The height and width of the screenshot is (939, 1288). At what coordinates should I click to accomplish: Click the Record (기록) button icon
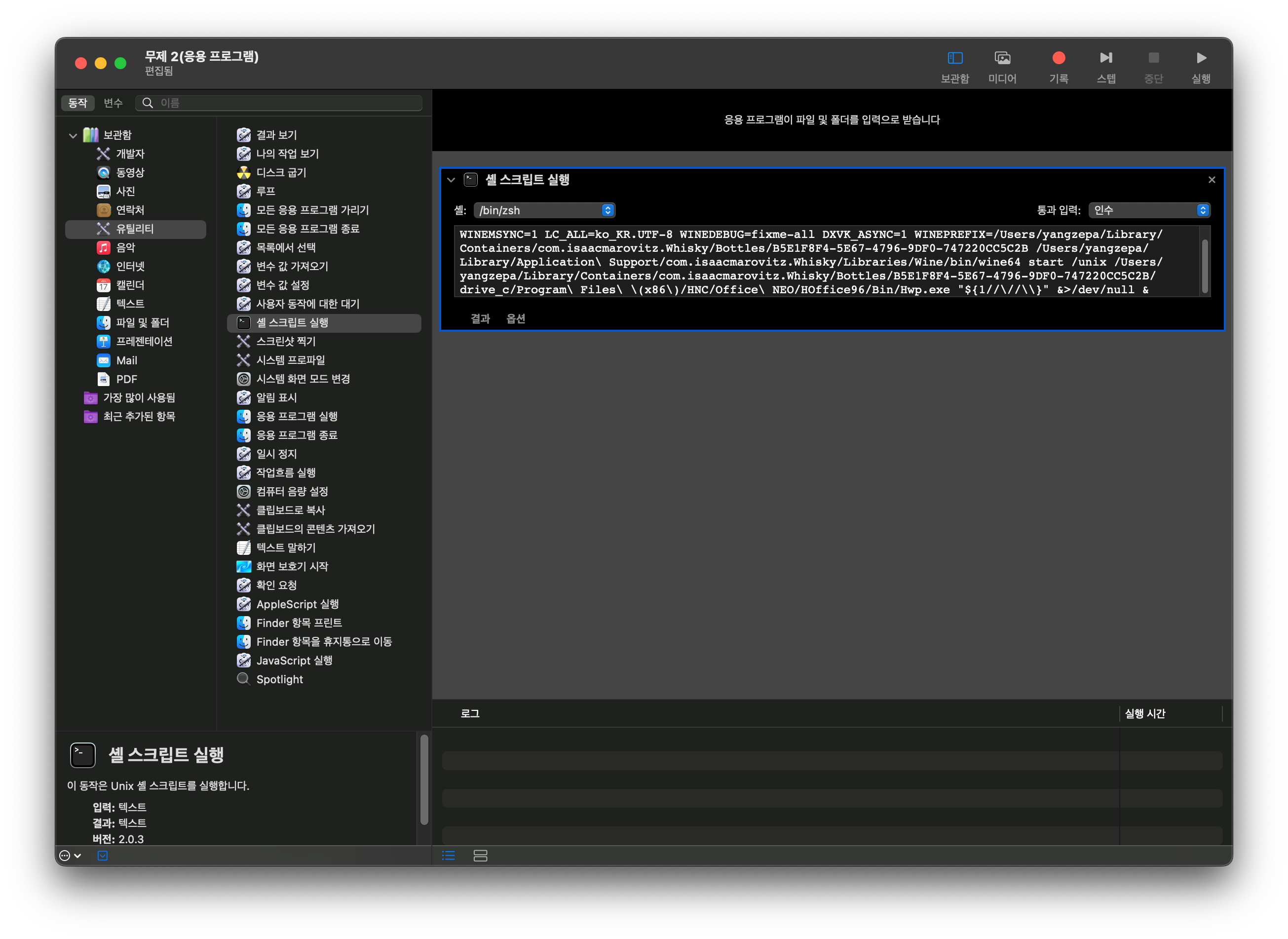pos(1058,58)
